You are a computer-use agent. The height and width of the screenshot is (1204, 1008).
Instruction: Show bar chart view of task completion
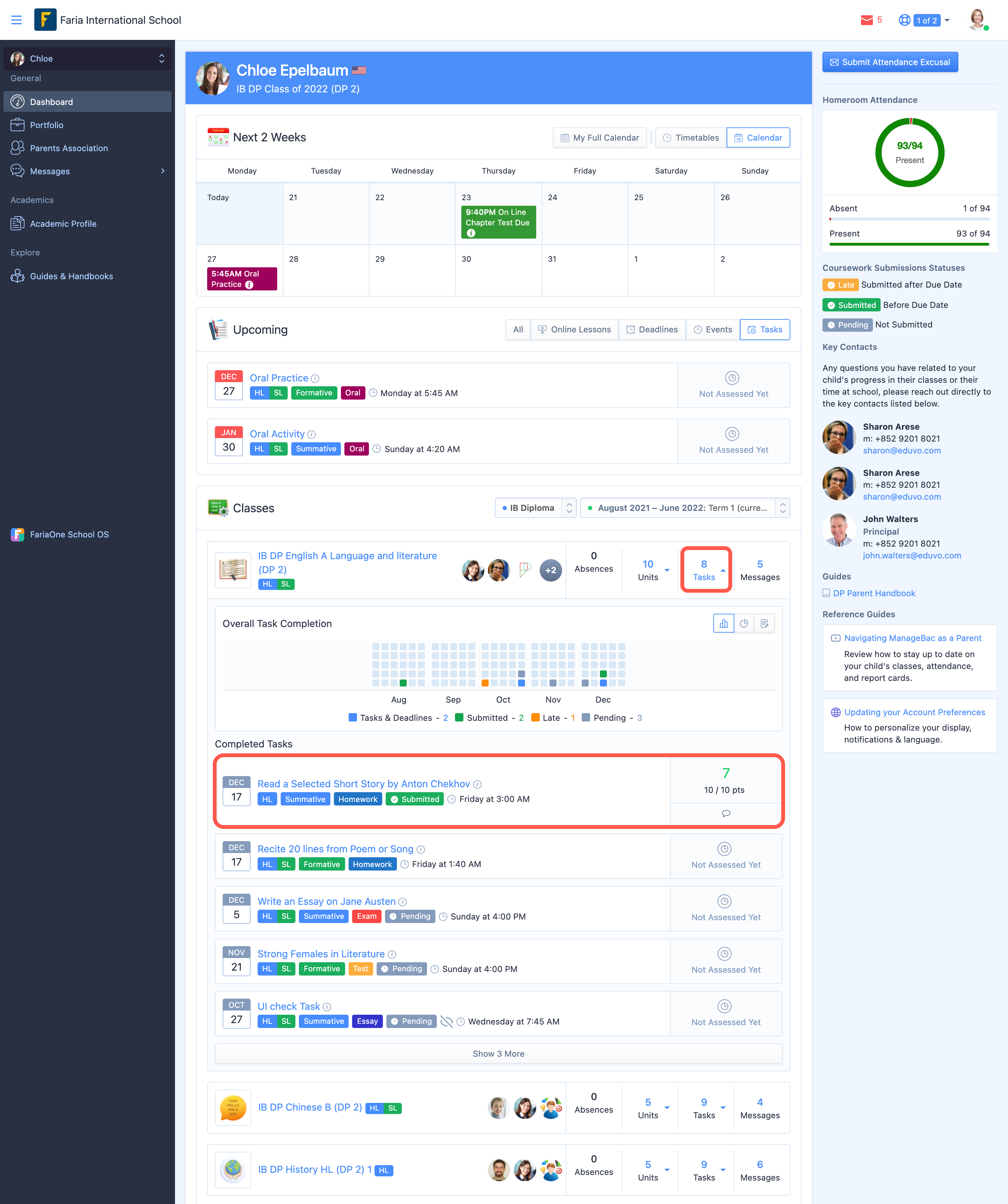pyautogui.click(x=723, y=623)
